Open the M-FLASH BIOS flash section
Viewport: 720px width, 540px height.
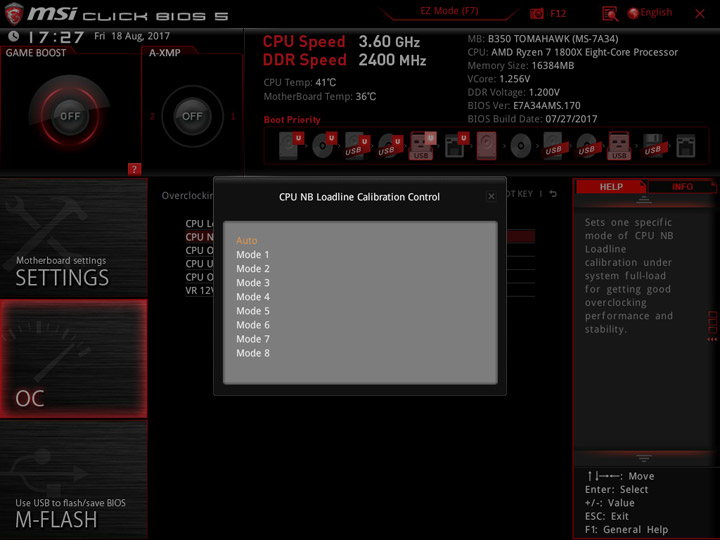(x=73, y=480)
